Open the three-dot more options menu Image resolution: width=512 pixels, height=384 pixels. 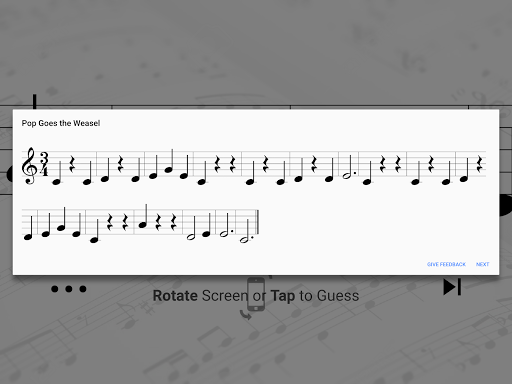pos(69,289)
